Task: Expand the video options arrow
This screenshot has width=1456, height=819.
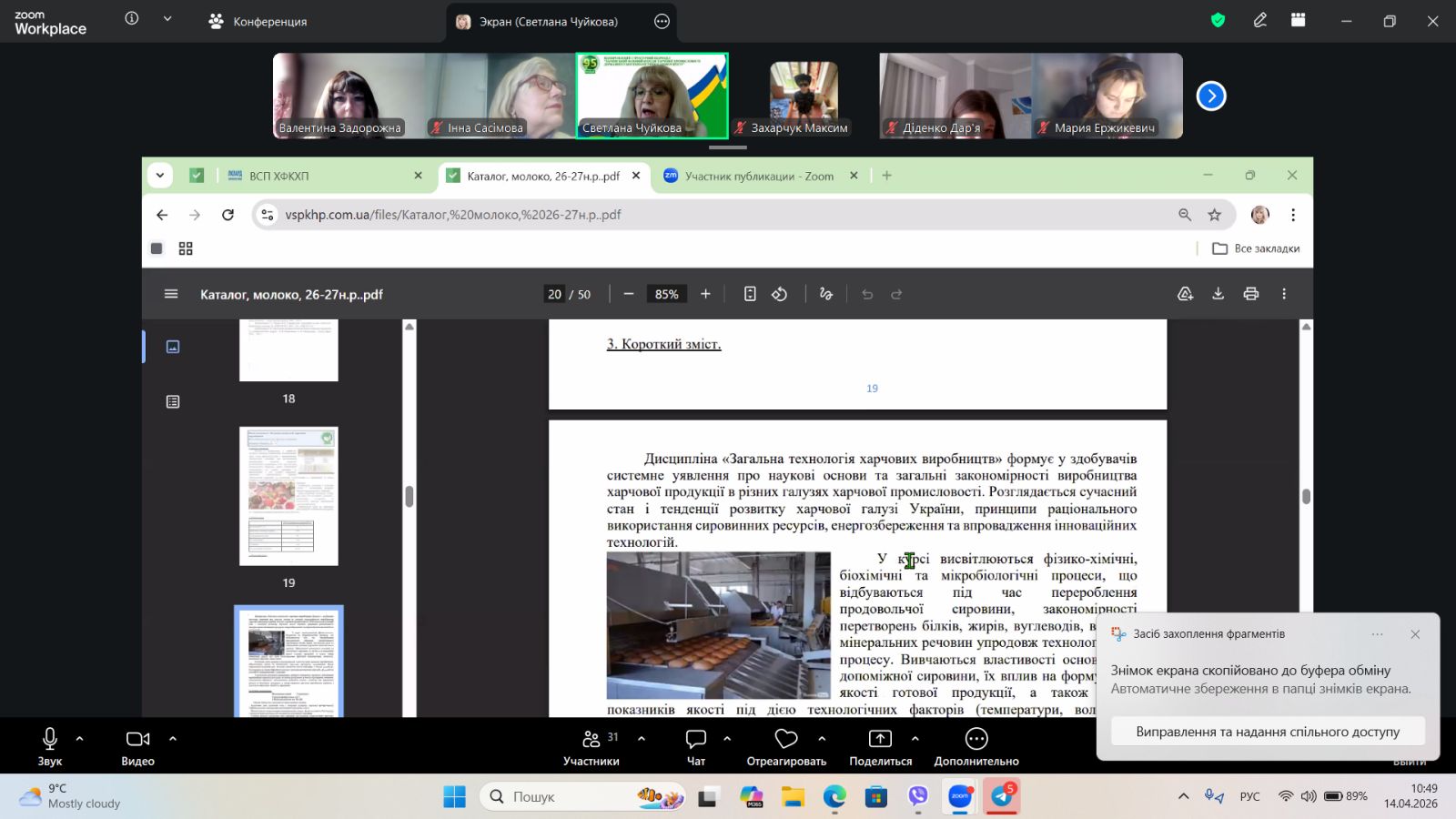Action: 173,738
